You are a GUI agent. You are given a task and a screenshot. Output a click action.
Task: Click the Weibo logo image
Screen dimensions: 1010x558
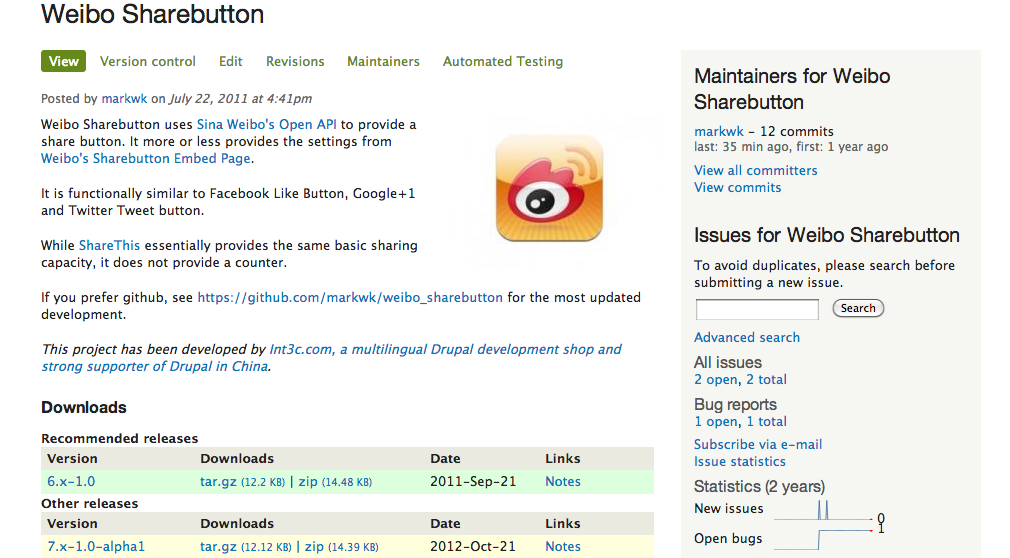(549, 188)
